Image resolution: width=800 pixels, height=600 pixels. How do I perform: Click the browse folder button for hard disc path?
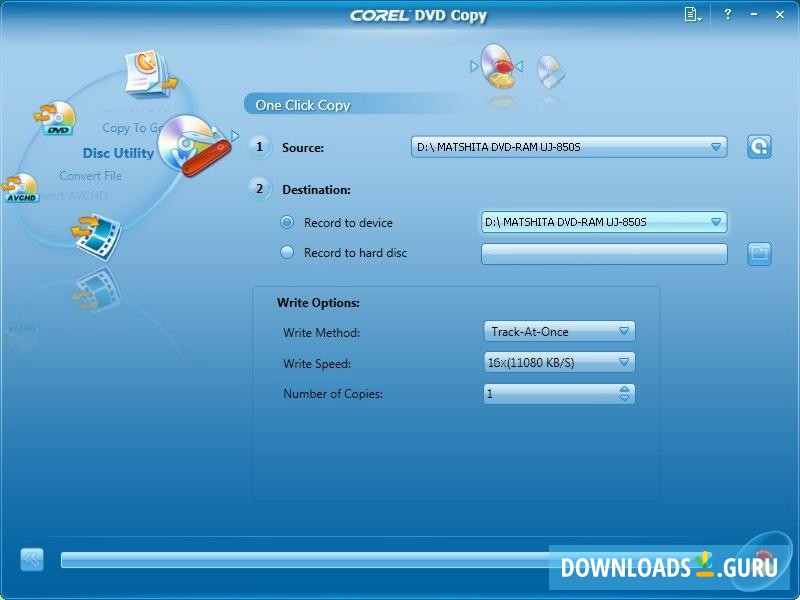click(761, 253)
